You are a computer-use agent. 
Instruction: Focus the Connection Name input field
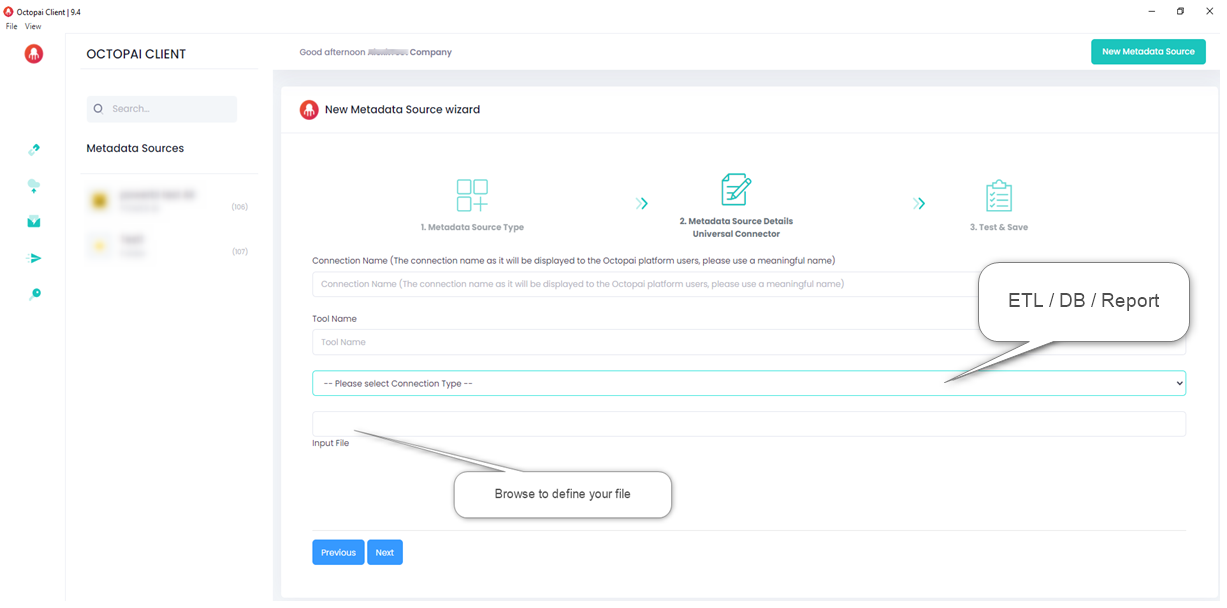tap(640, 284)
